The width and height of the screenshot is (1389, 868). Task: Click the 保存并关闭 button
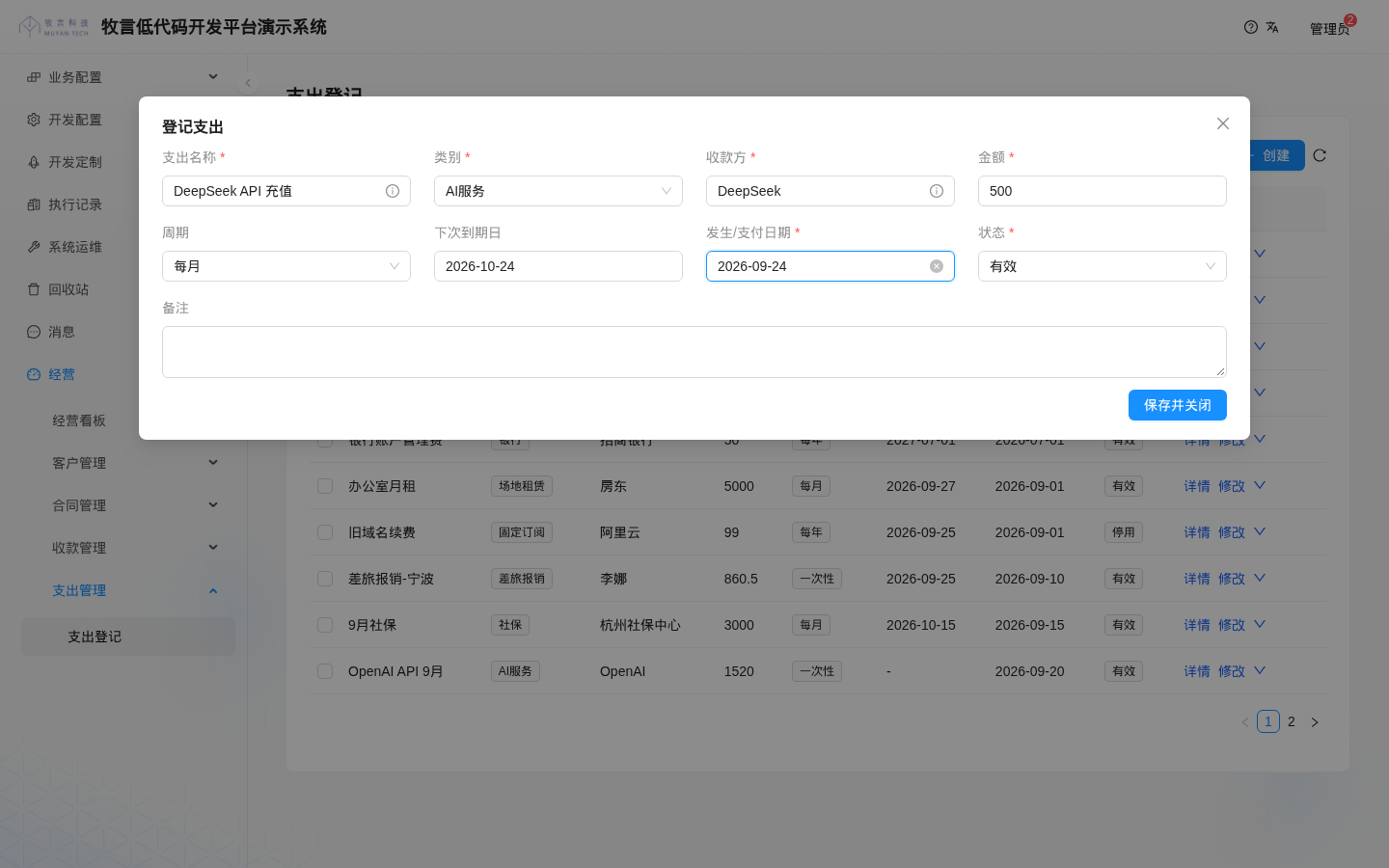pos(1178,405)
